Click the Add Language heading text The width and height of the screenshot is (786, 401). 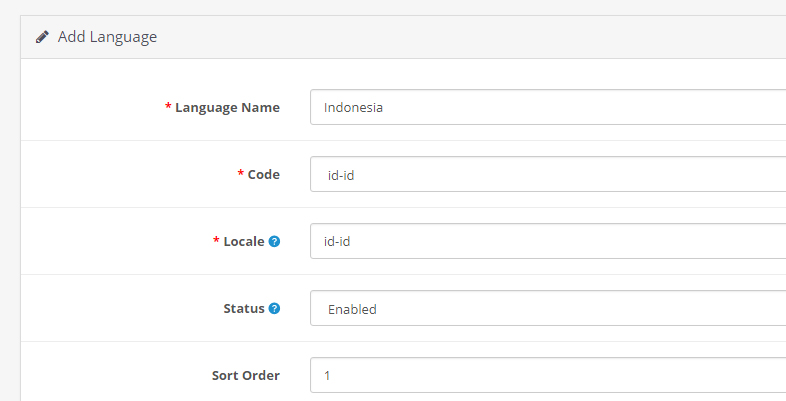(107, 37)
